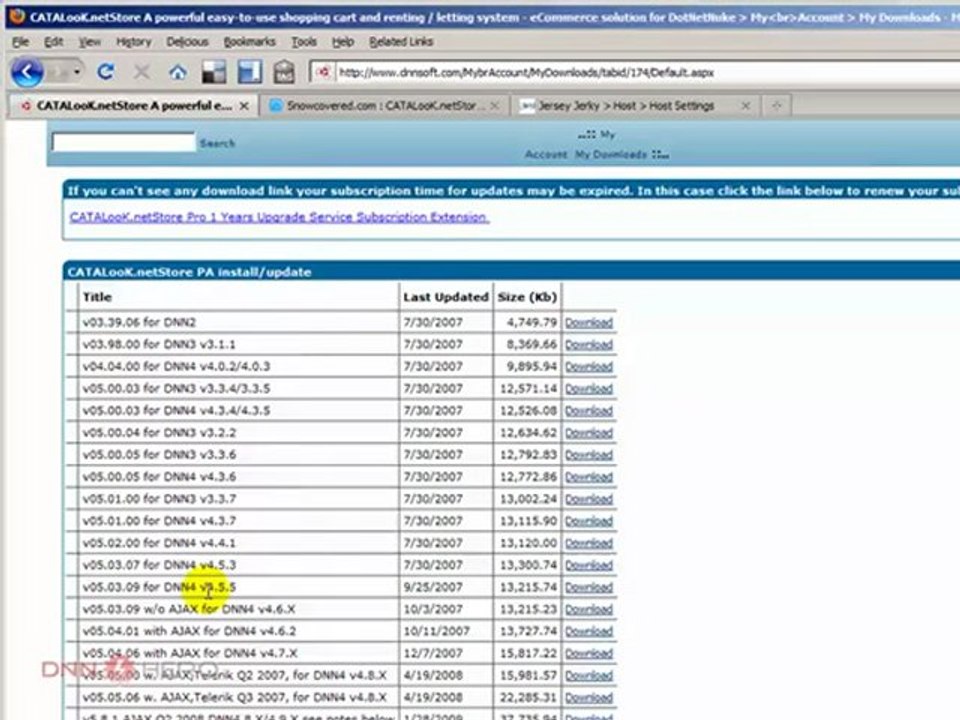Download v05.00.03 for DNN3 v3.3.4/3.3.5
Image resolution: width=960 pixels, height=720 pixels.
[588, 389]
